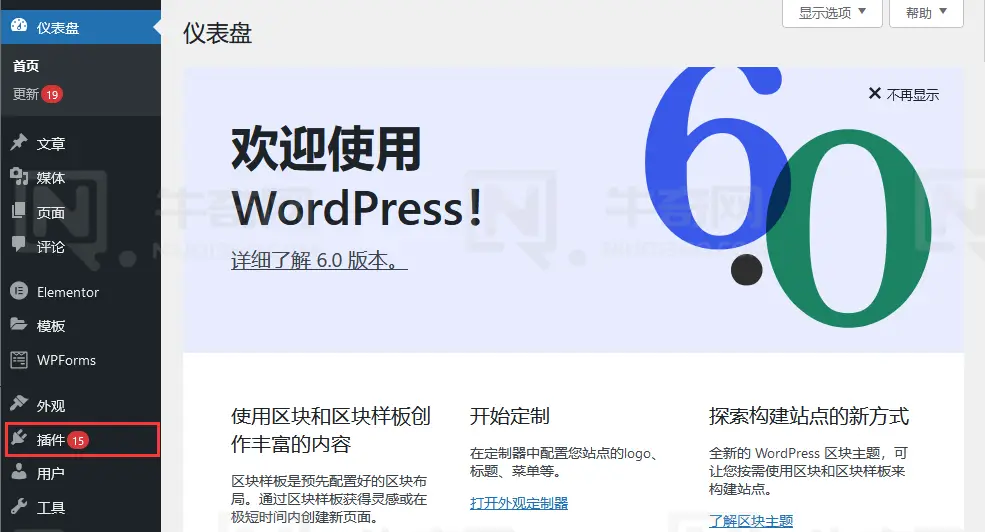Image resolution: width=985 pixels, height=532 pixels.
Task: Click the 使用区块和区块样板创作丰富的内容 heading
Action: click(330, 430)
